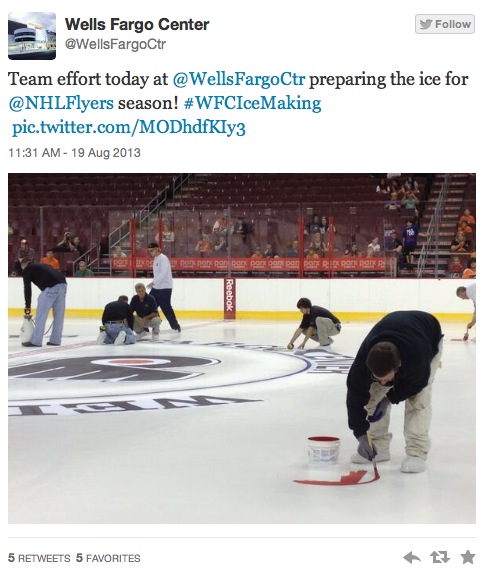Favorite the tweet with the star icon
This screenshot has width=489, height=575.
point(468,557)
